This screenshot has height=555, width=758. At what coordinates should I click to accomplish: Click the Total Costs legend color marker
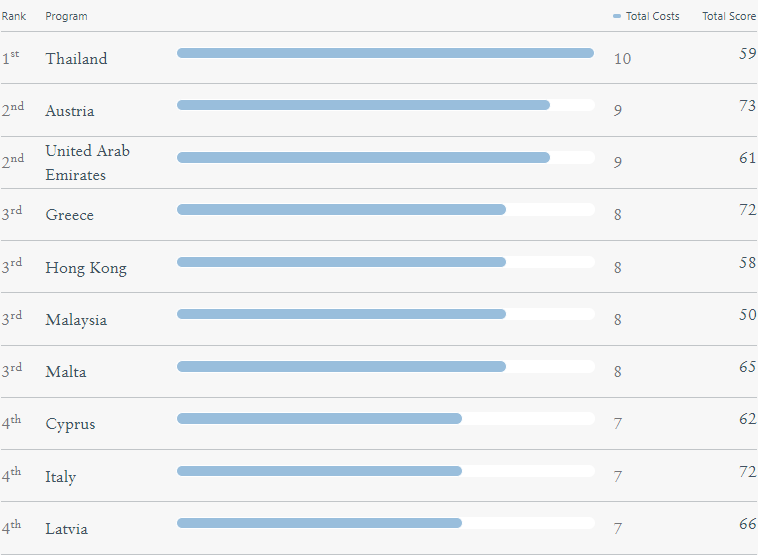[x=616, y=16]
